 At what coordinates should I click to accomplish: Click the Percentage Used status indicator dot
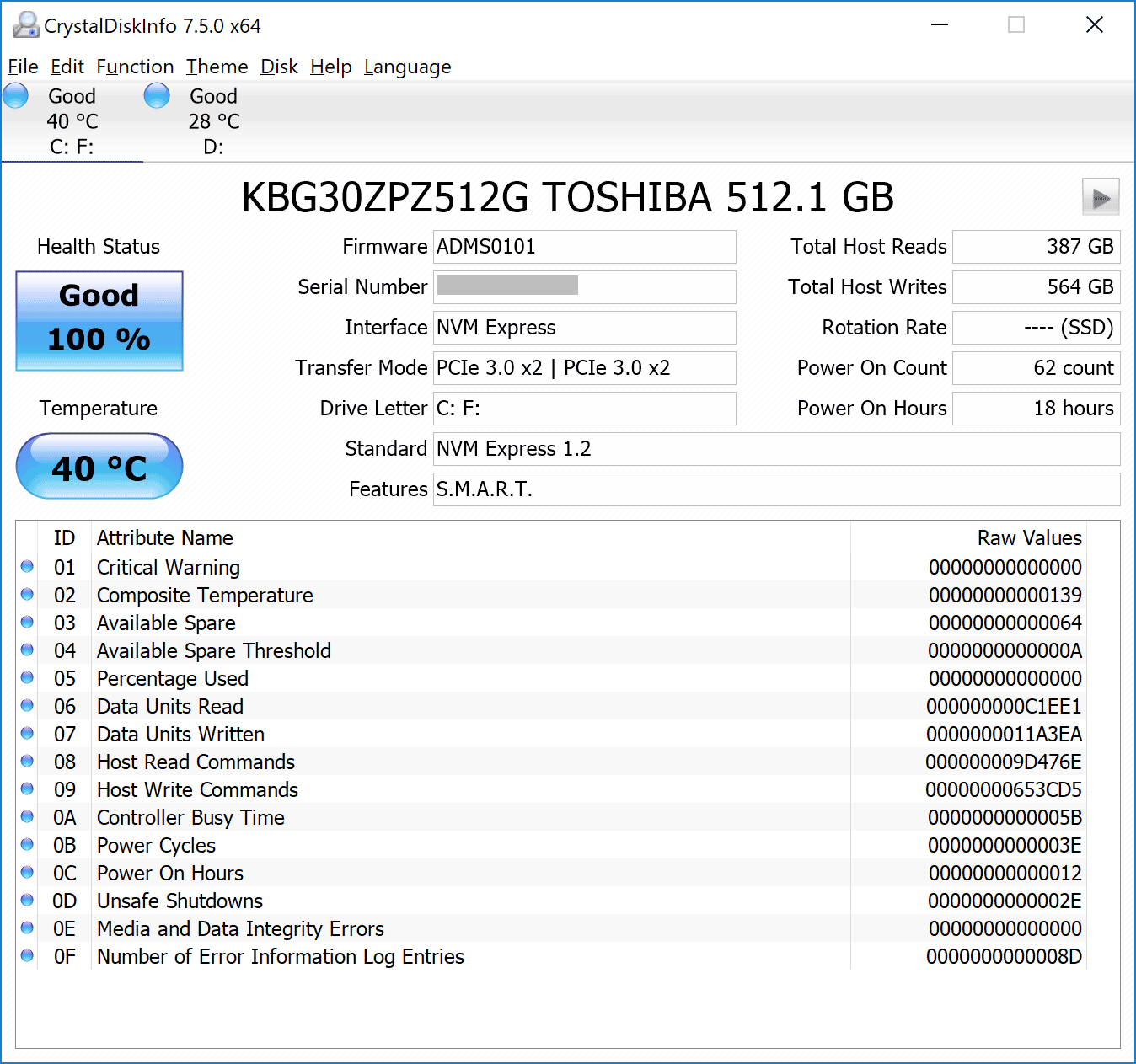(x=27, y=678)
